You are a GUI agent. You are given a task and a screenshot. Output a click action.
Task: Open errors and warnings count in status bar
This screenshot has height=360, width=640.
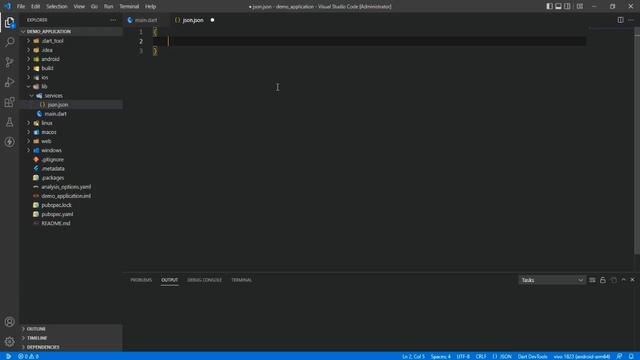29,356
